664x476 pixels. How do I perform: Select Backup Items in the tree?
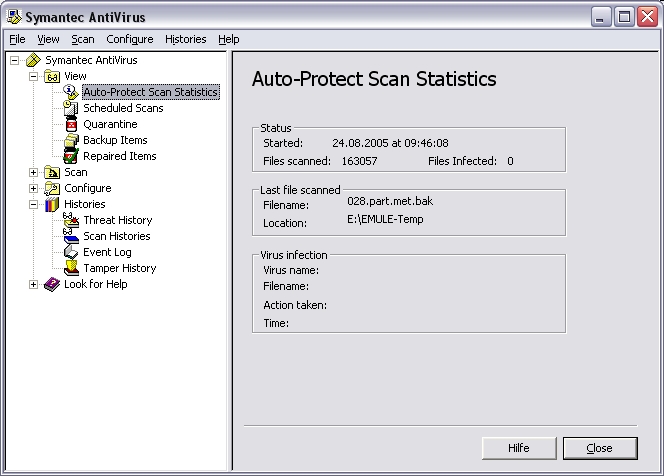[x=115, y=141]
